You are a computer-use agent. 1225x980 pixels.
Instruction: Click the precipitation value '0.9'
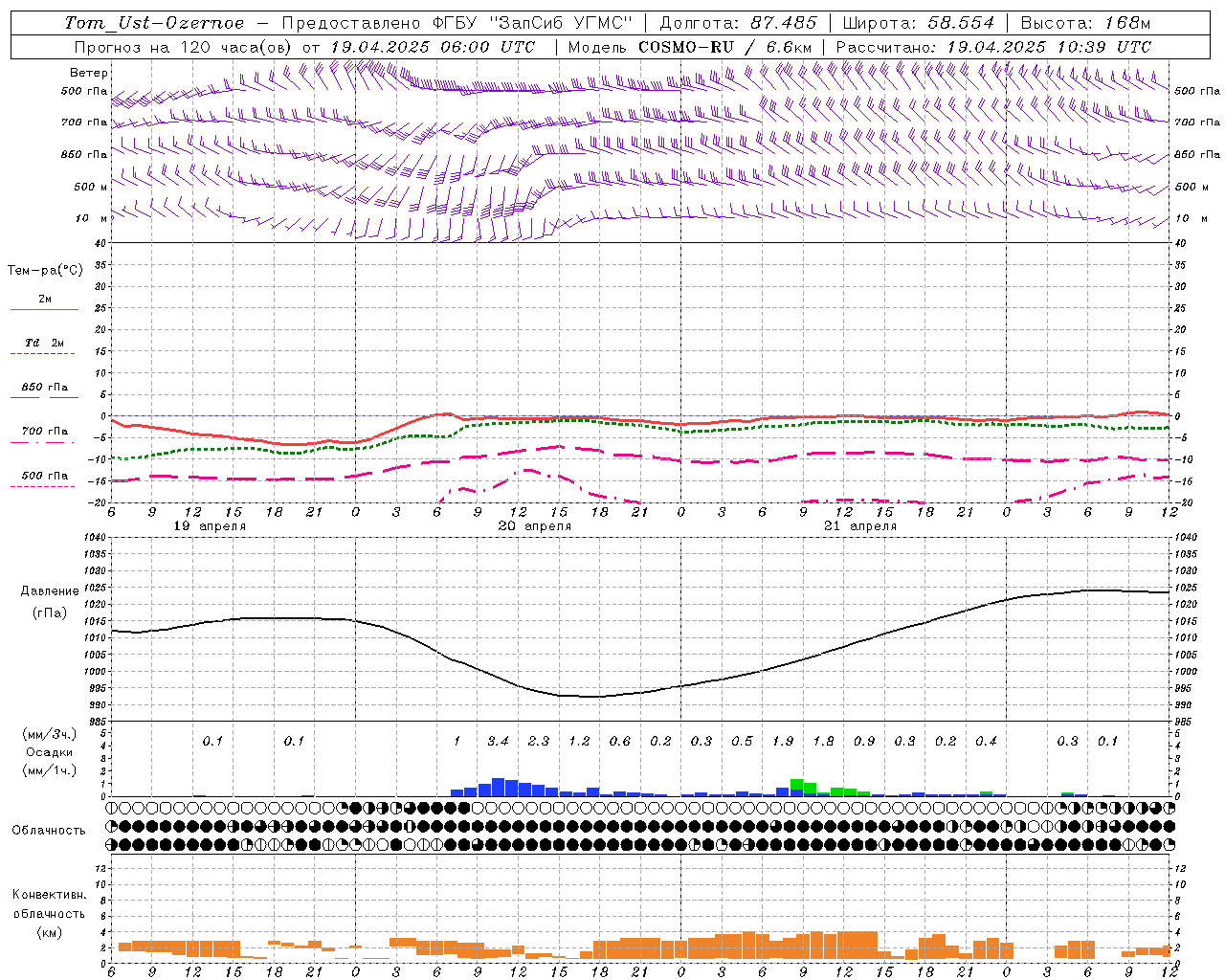coord(864,742)
